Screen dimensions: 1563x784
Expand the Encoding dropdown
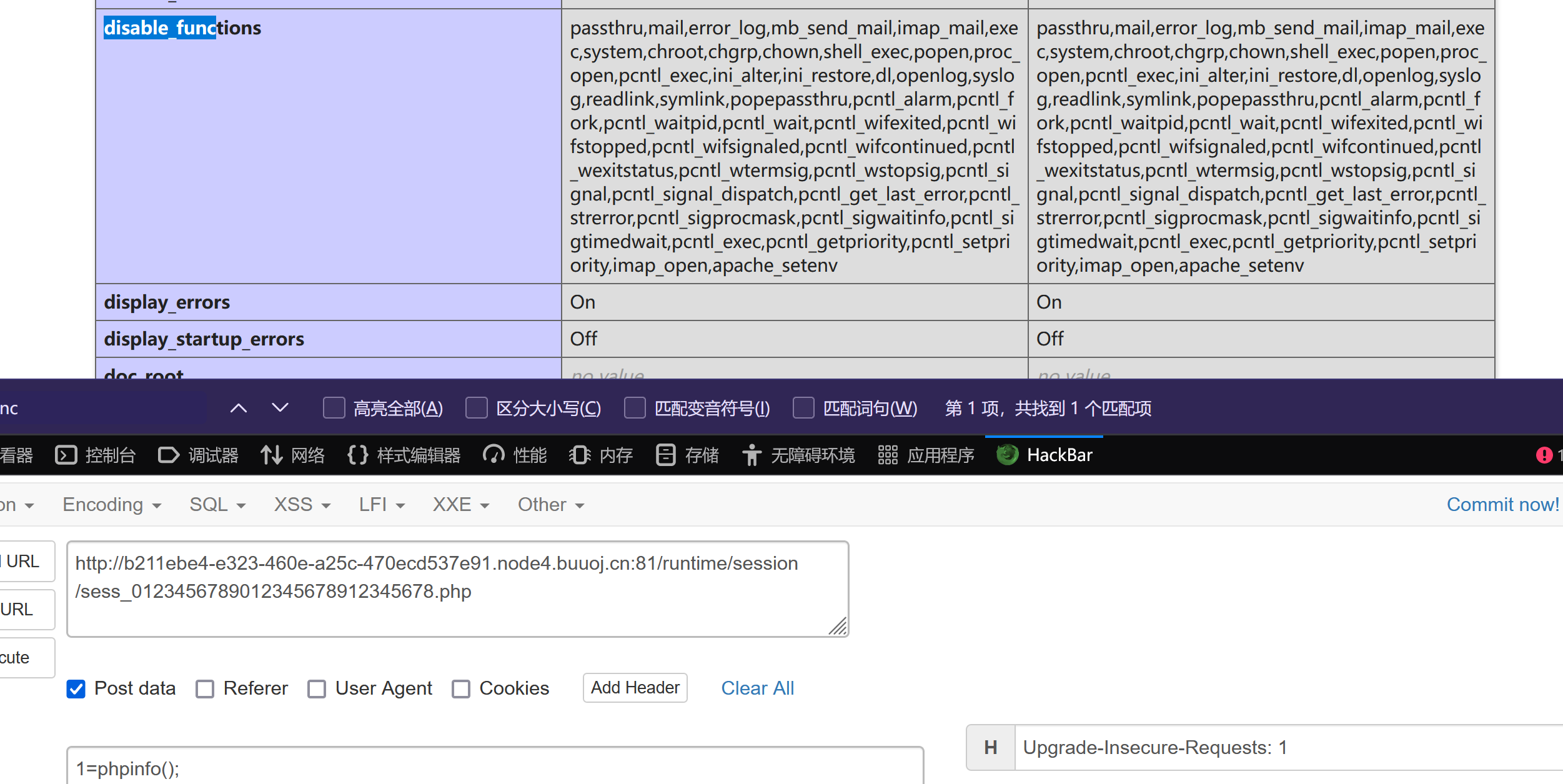[x=112, y=505]
